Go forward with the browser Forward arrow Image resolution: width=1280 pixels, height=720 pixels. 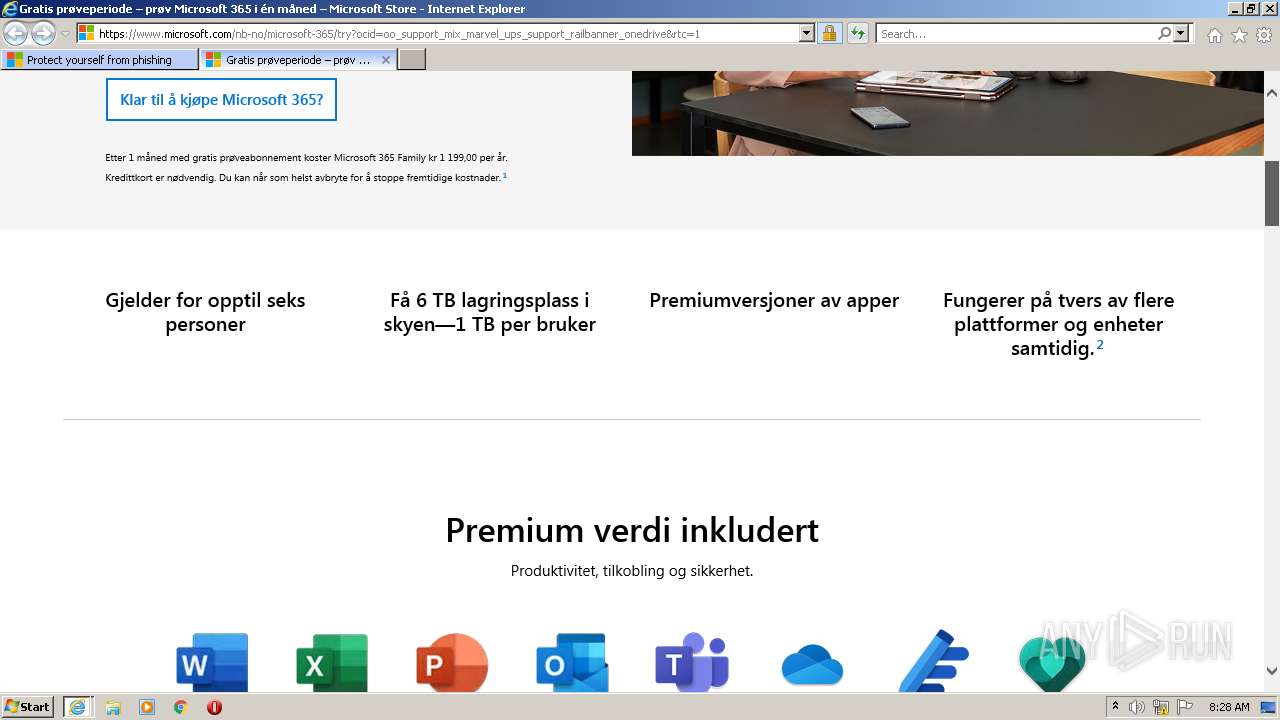43,34
